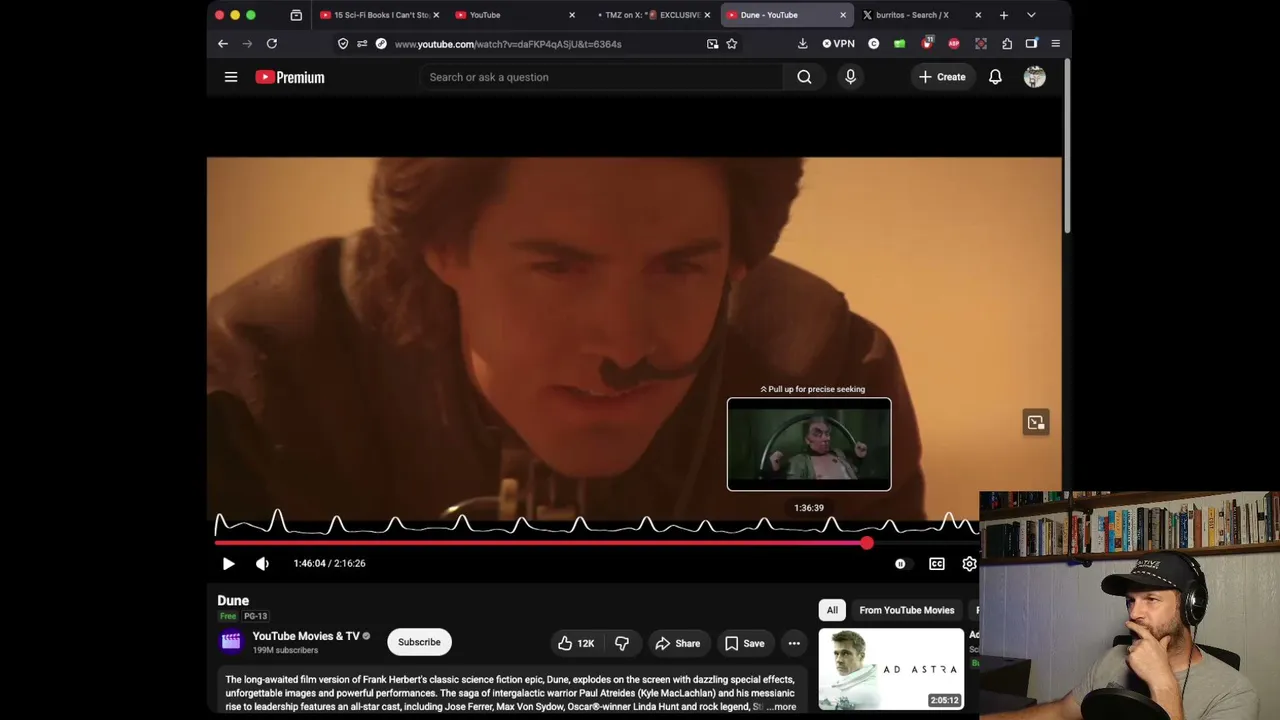Open the tab container icon near window controls
Viewport: 1280px width, 720px height.
[296, 15]
